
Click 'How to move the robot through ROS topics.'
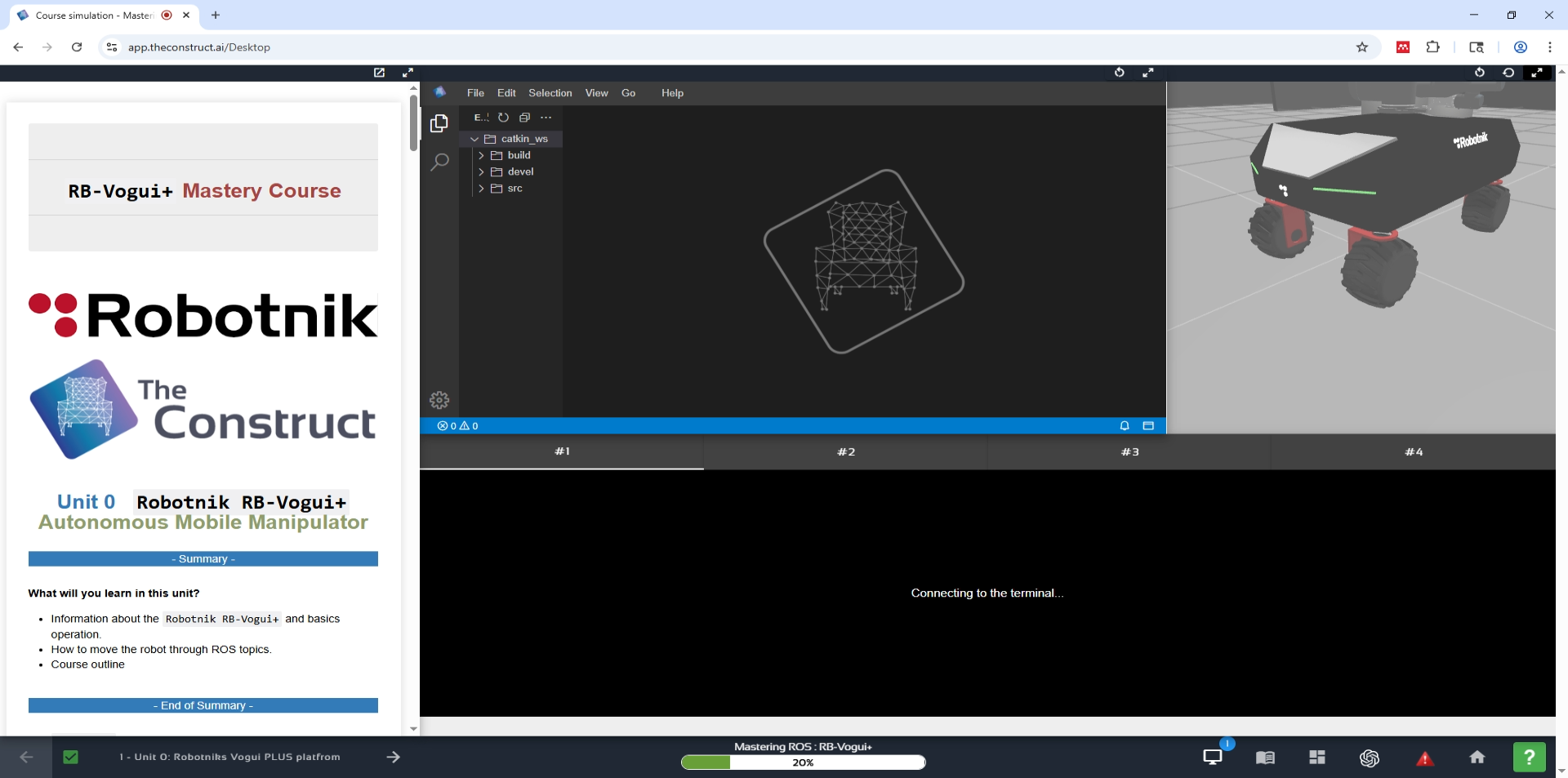(162, 650)
